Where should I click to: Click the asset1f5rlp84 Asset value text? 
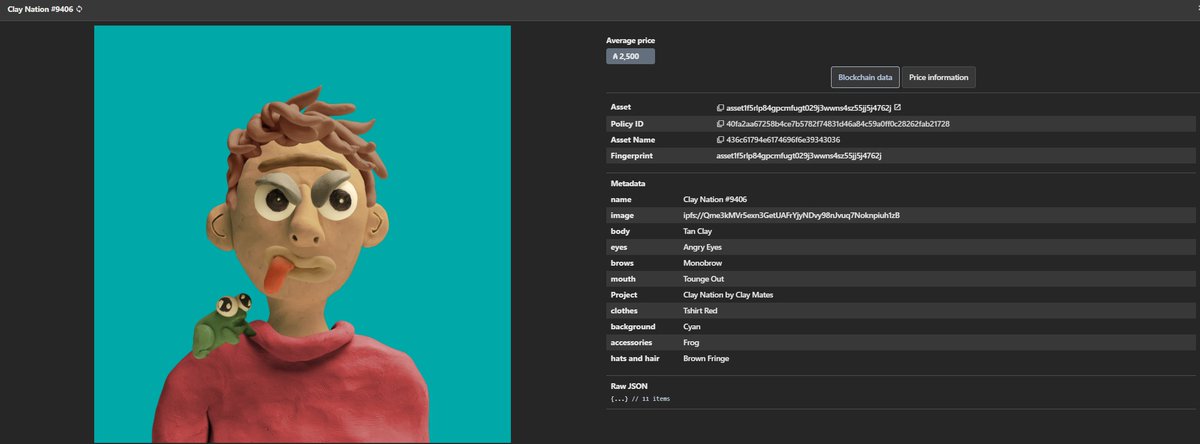[808, 107]
